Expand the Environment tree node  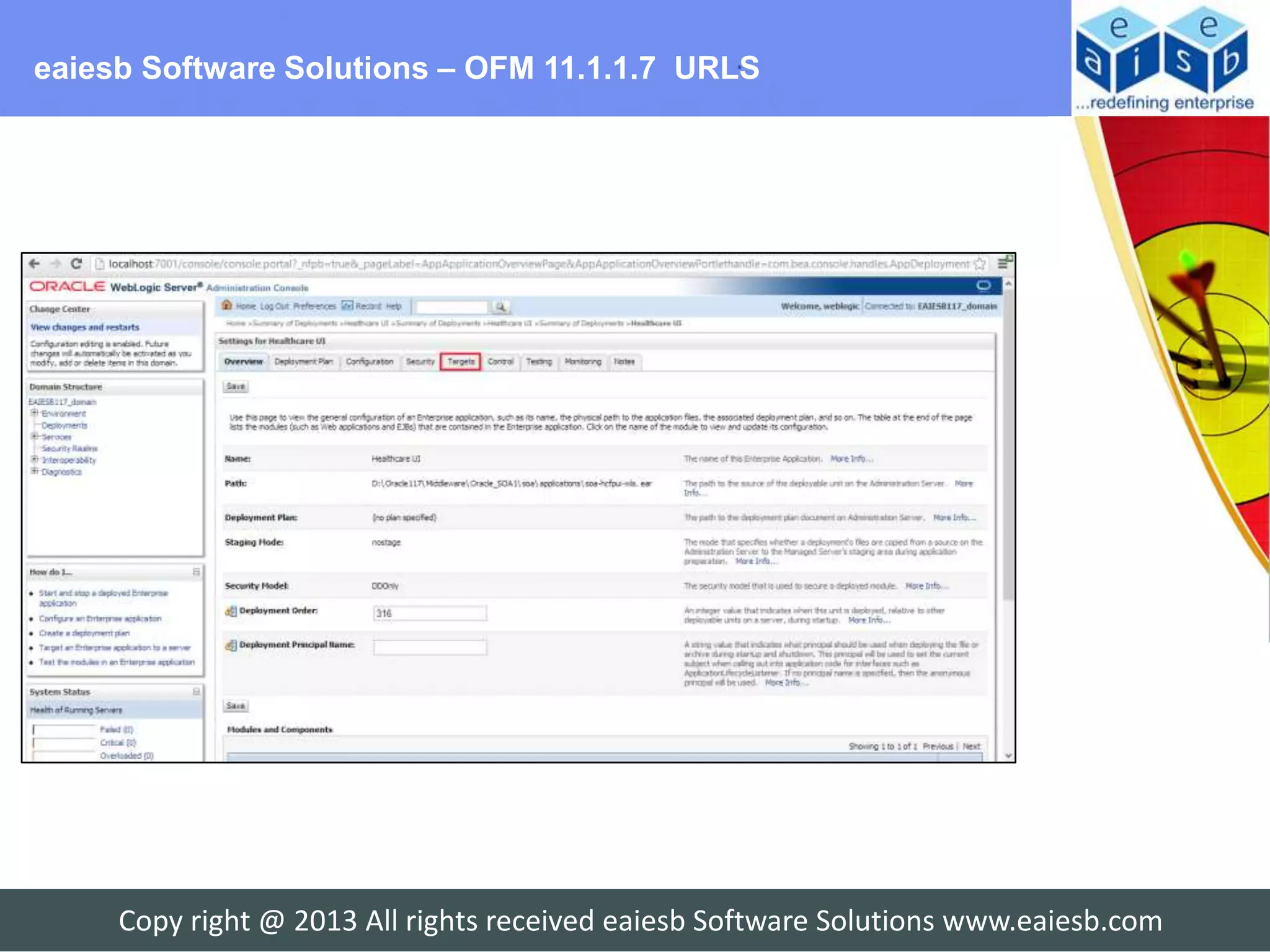tap(35, 413)
